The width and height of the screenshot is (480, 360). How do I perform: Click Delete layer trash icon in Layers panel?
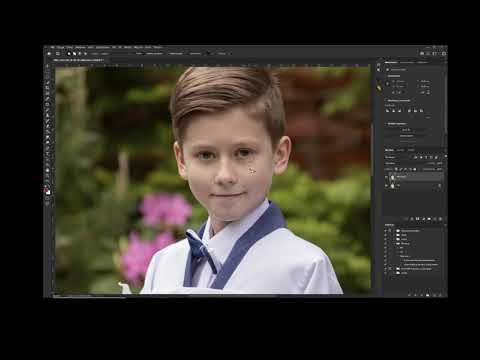click(440, 219)
